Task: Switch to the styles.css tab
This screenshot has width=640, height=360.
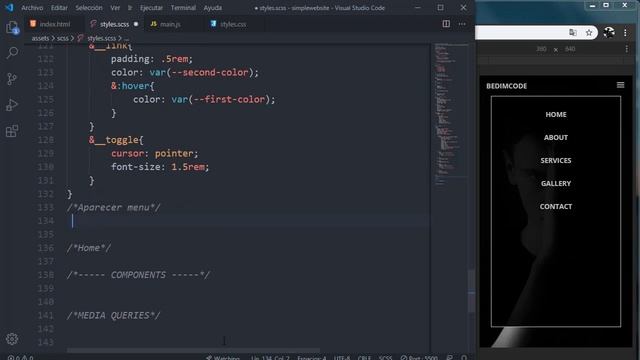Action: pyautogui.click(x=233, y=24)
